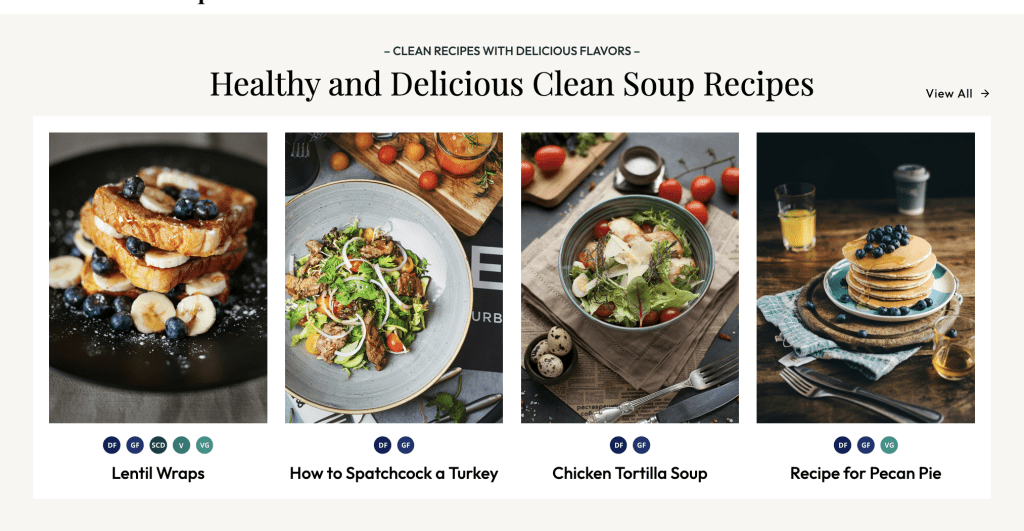Open the View All link
The width and height of the screenshot is (1024, 531).
click(x=957, y=94)
